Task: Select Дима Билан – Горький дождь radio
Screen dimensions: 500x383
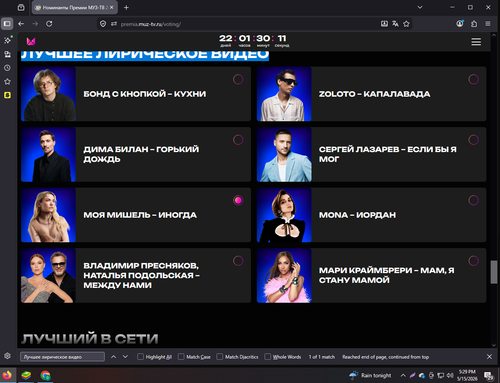Action: 238,140
